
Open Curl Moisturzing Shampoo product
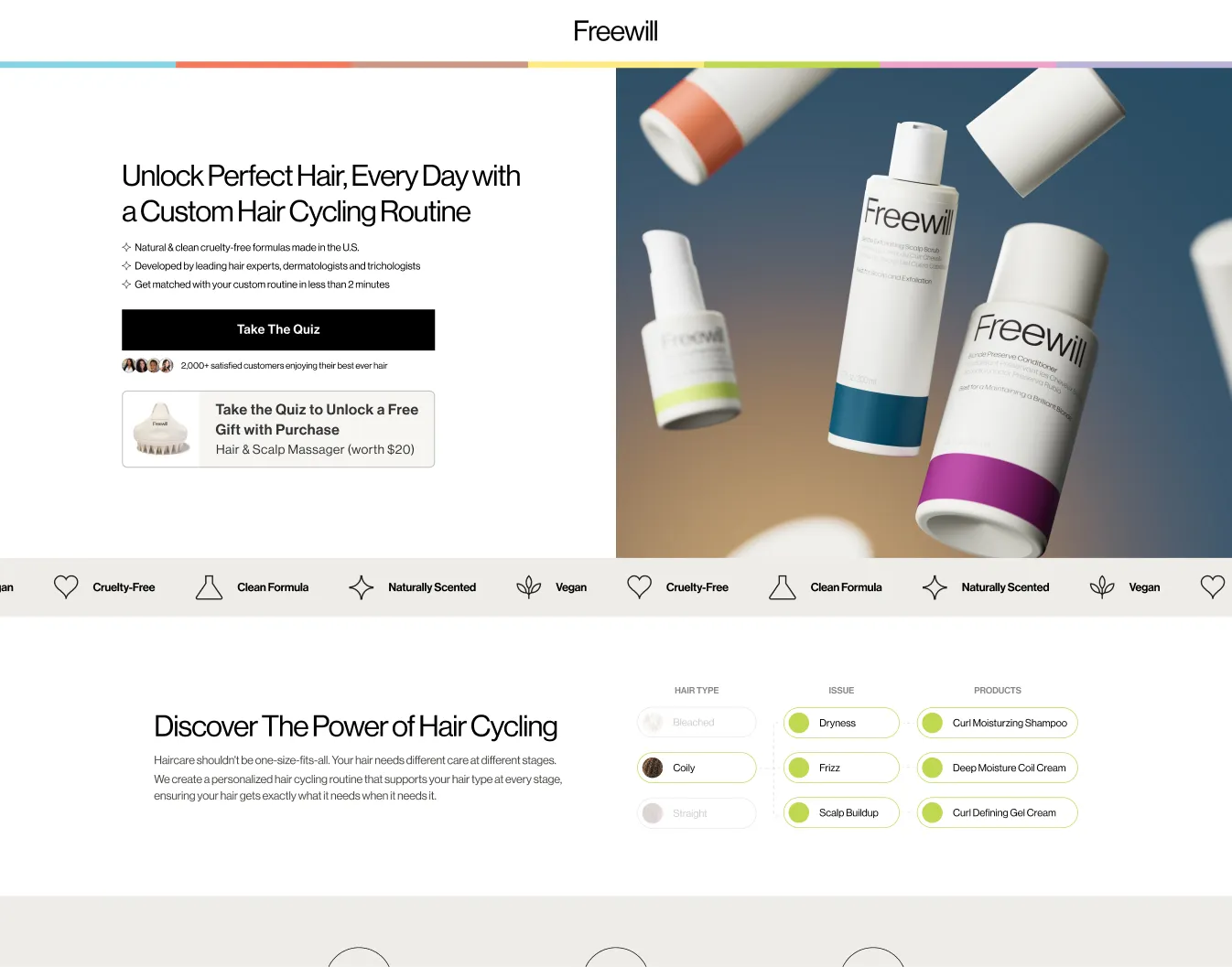point(997,723)
